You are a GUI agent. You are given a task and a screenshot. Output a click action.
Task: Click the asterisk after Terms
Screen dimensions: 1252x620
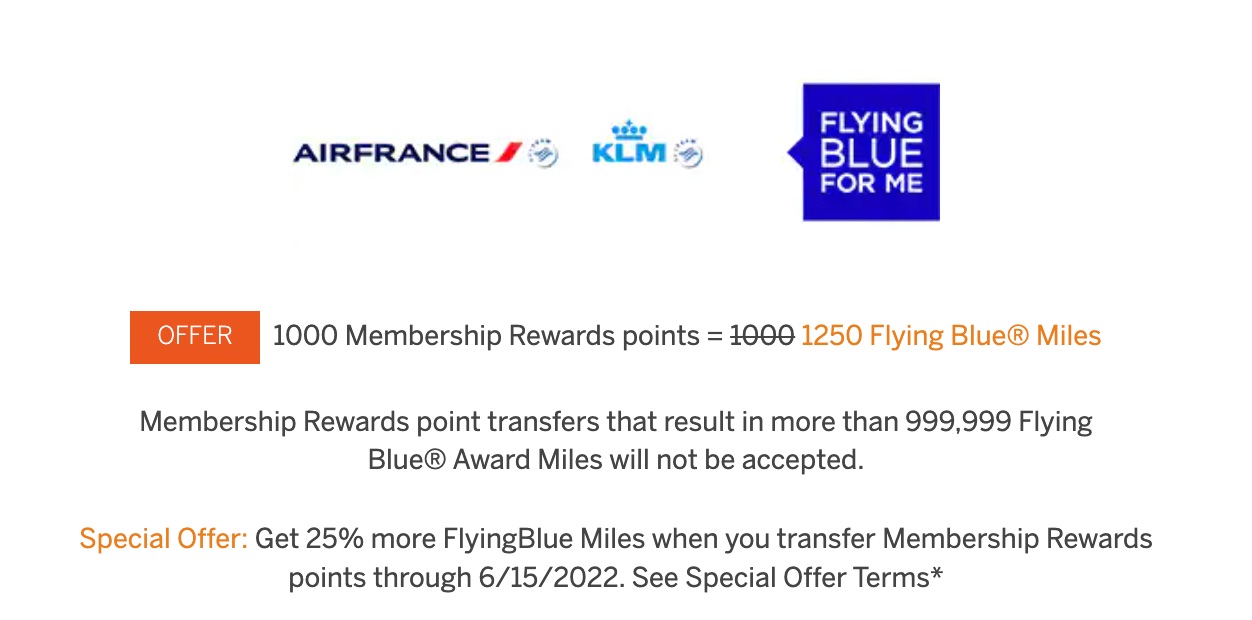pyautogui.click(x=936, y=574)
